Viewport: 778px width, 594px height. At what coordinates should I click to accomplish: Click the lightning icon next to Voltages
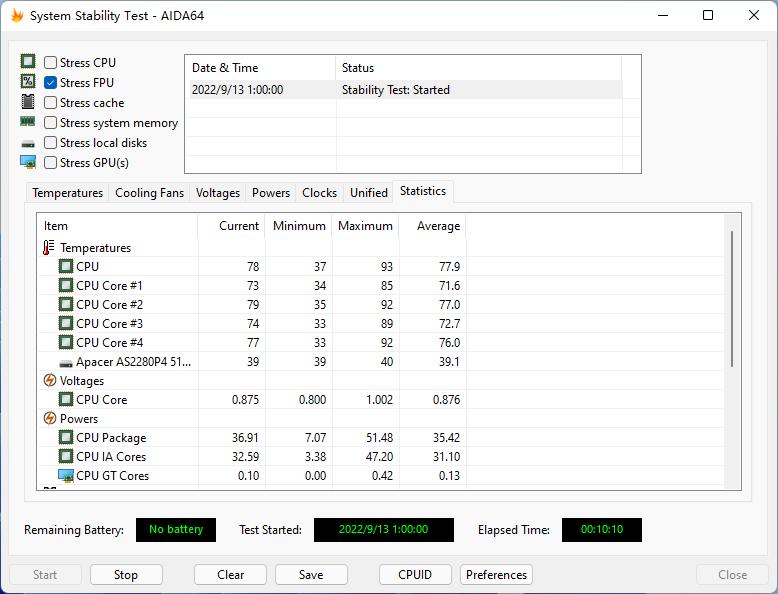coord(49,381)
